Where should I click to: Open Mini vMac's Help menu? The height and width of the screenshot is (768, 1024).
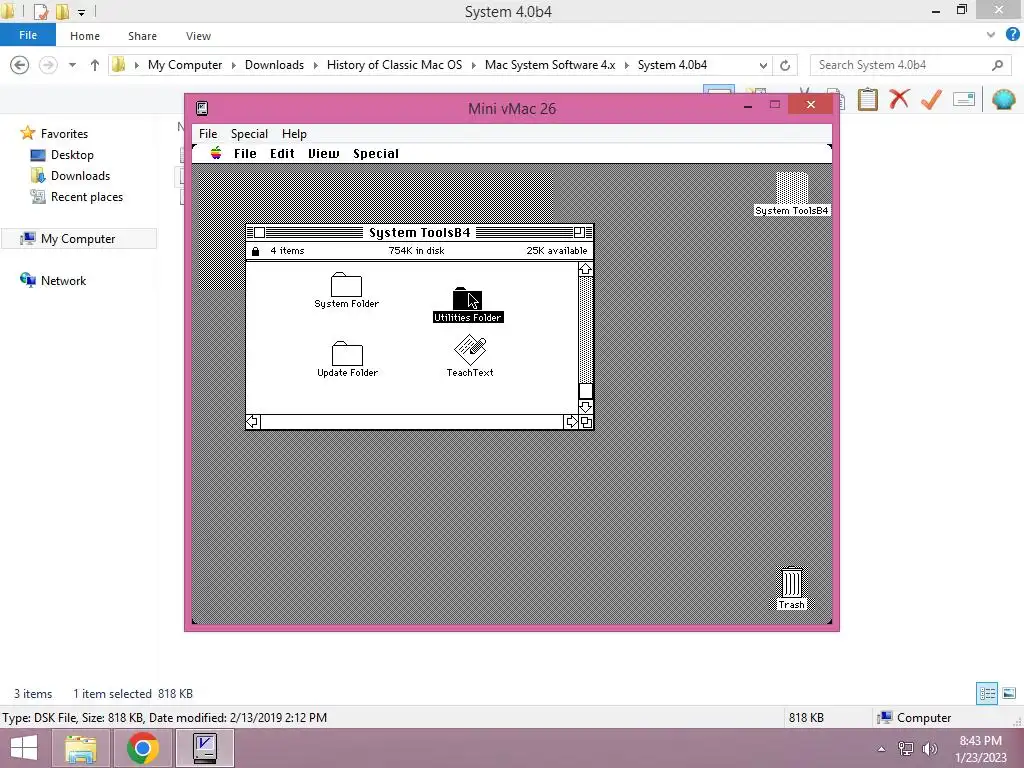pos(294,133)
